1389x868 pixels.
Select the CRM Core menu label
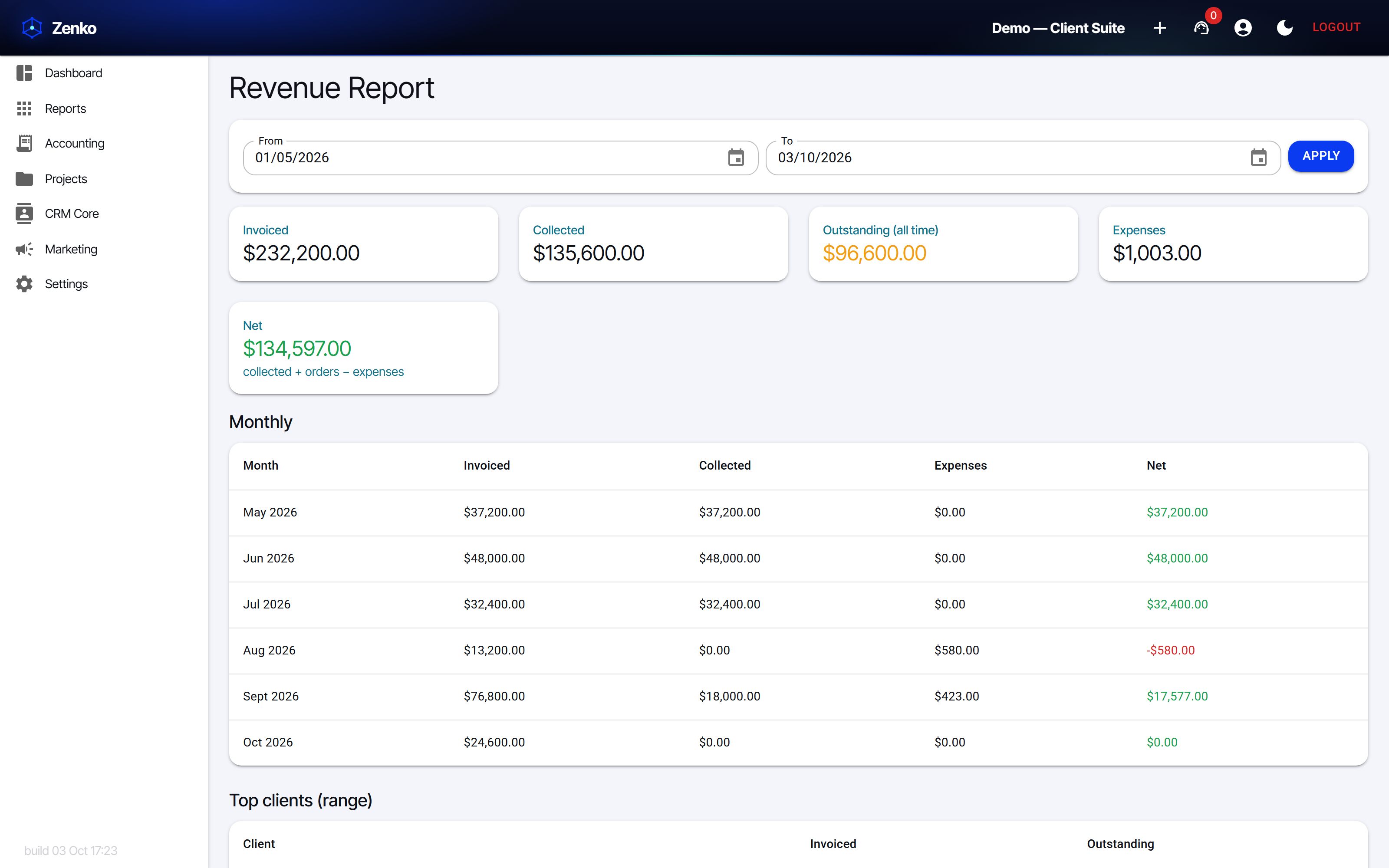pyautogui.click(x=72, y=214)
